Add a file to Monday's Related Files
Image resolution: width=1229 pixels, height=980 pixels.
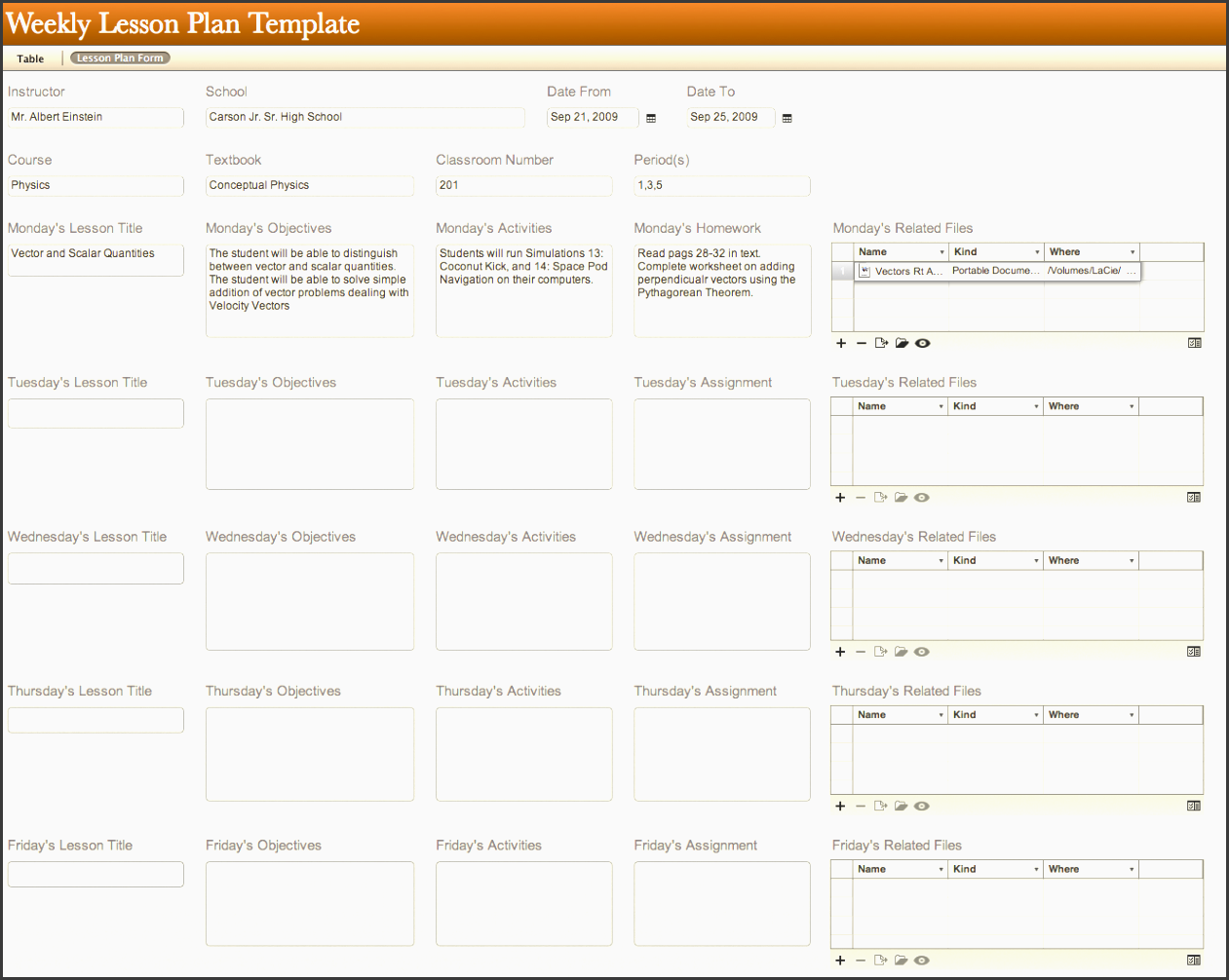(x=841, y=343)
